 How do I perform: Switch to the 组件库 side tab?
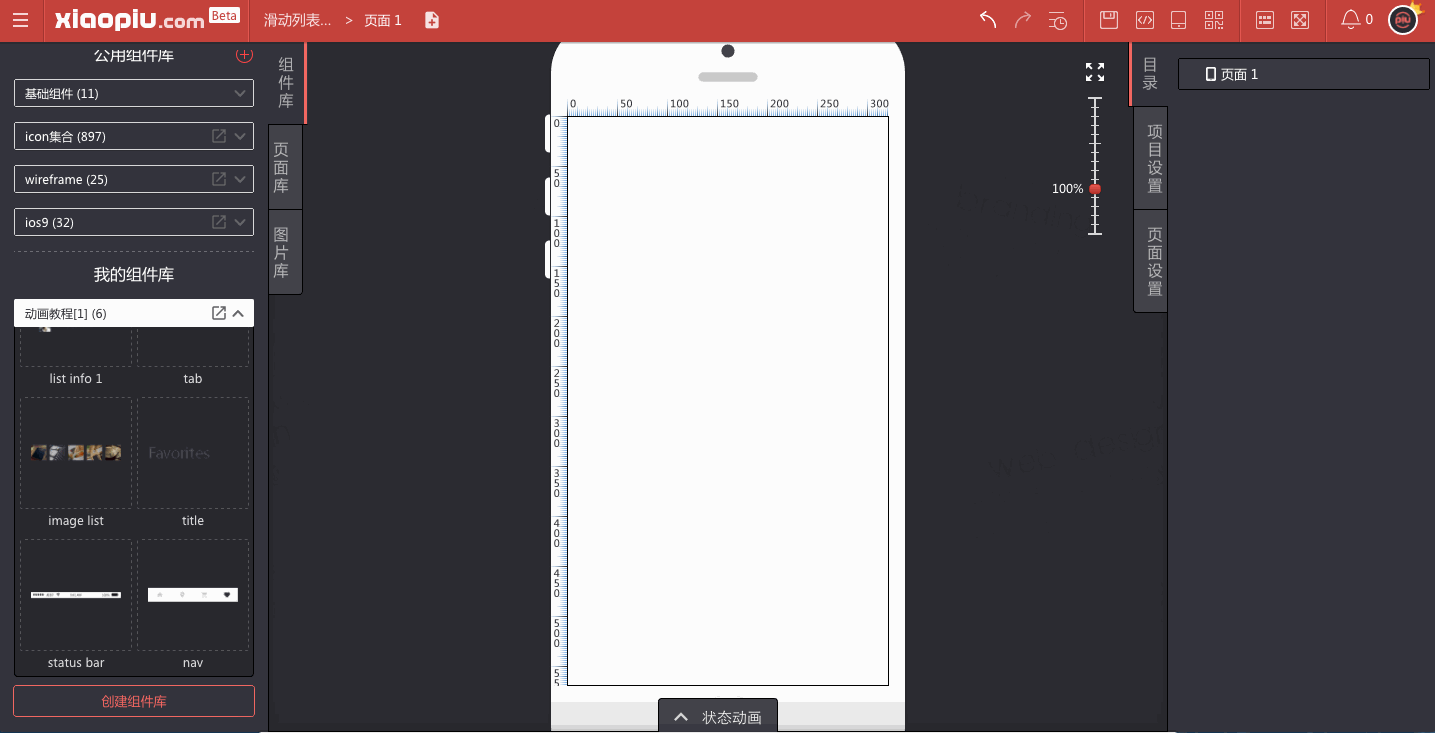click(286, 83)
